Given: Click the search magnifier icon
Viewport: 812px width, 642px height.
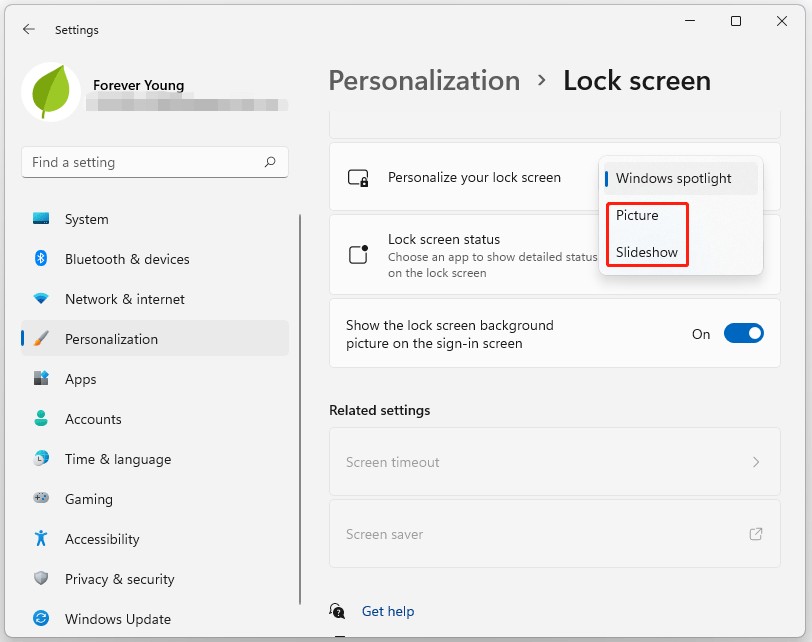Looking at the screenshot, I should click(x=270, y=162).
